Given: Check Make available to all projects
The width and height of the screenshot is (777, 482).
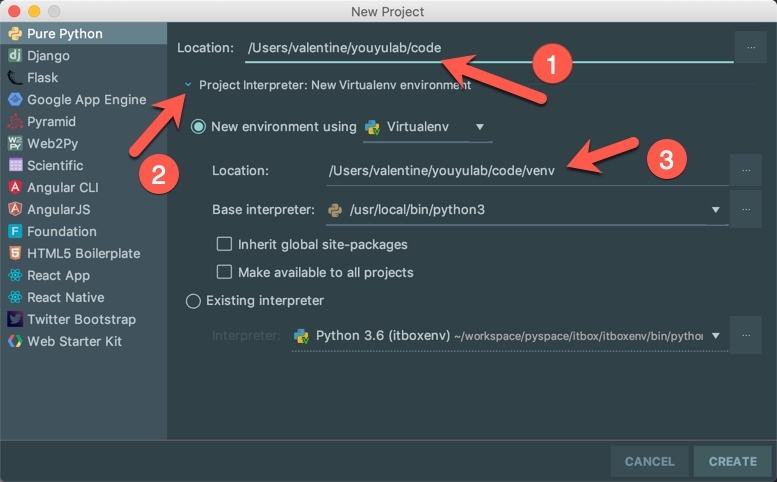Looking at the screenshot, I should [225, 272].
